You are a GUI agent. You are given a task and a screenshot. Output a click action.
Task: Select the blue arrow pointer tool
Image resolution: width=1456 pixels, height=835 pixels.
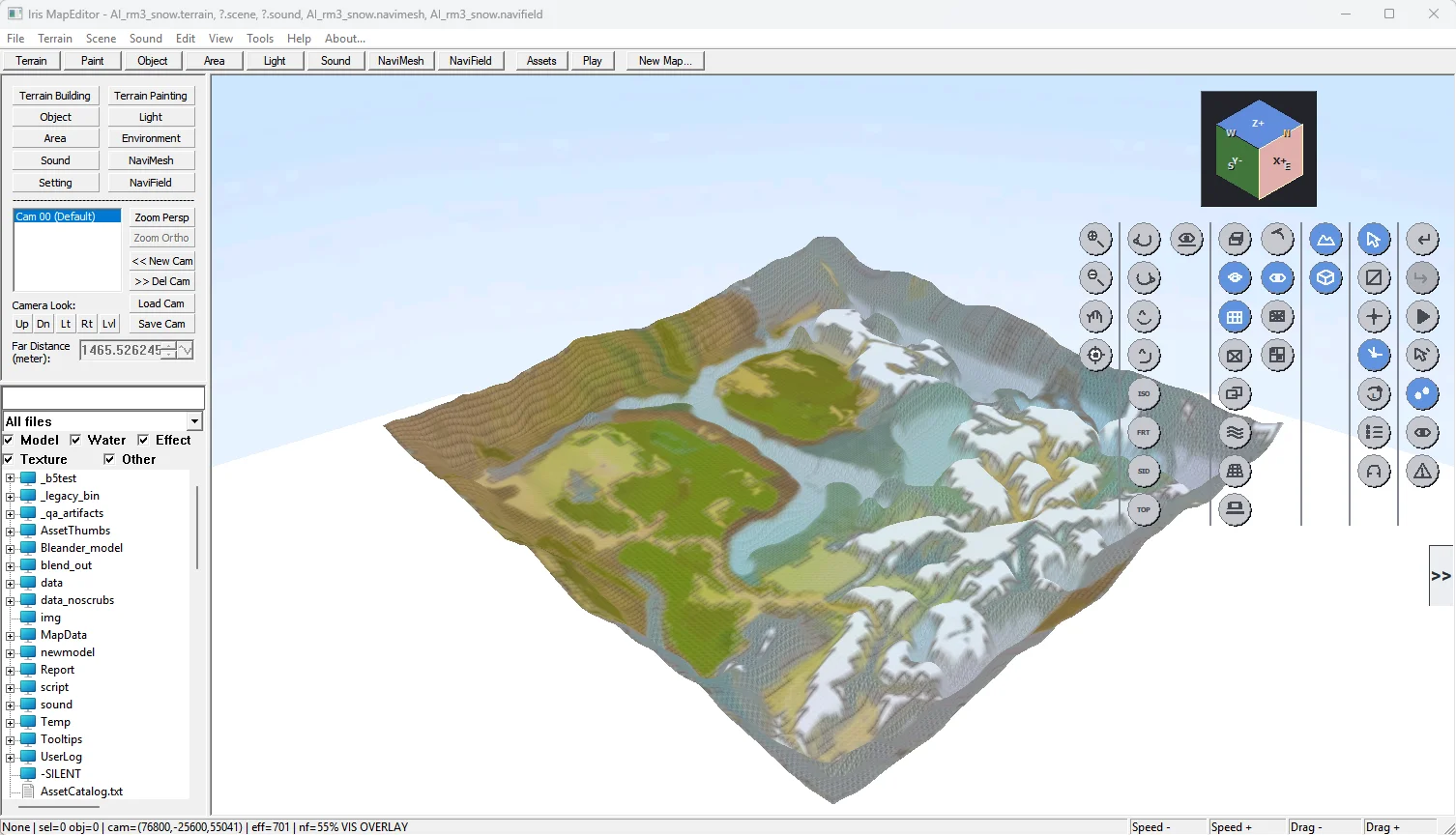coord(1374,240)
